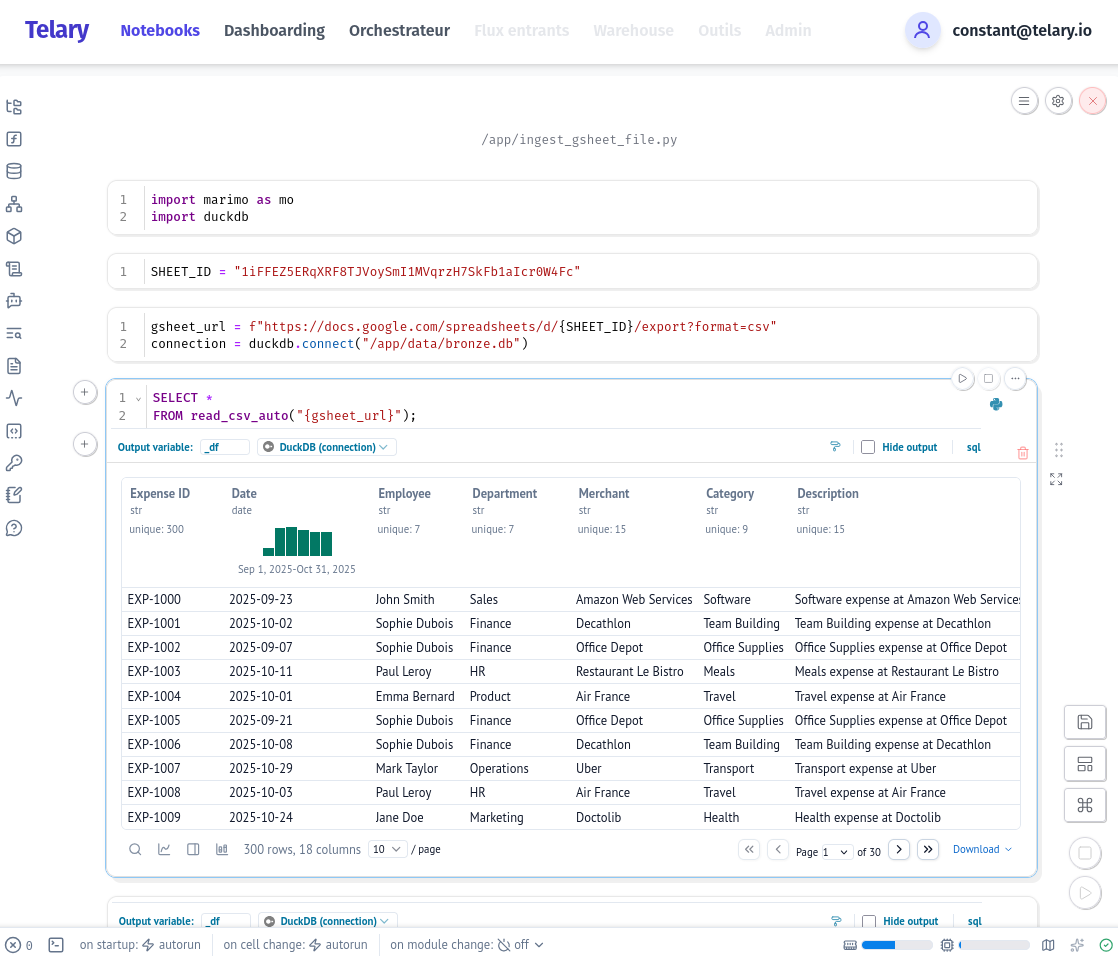Delete the SQL cell using the trash icon
Screen dimensions: 1118x956
pyautogui.click(x=1022, y=452)
